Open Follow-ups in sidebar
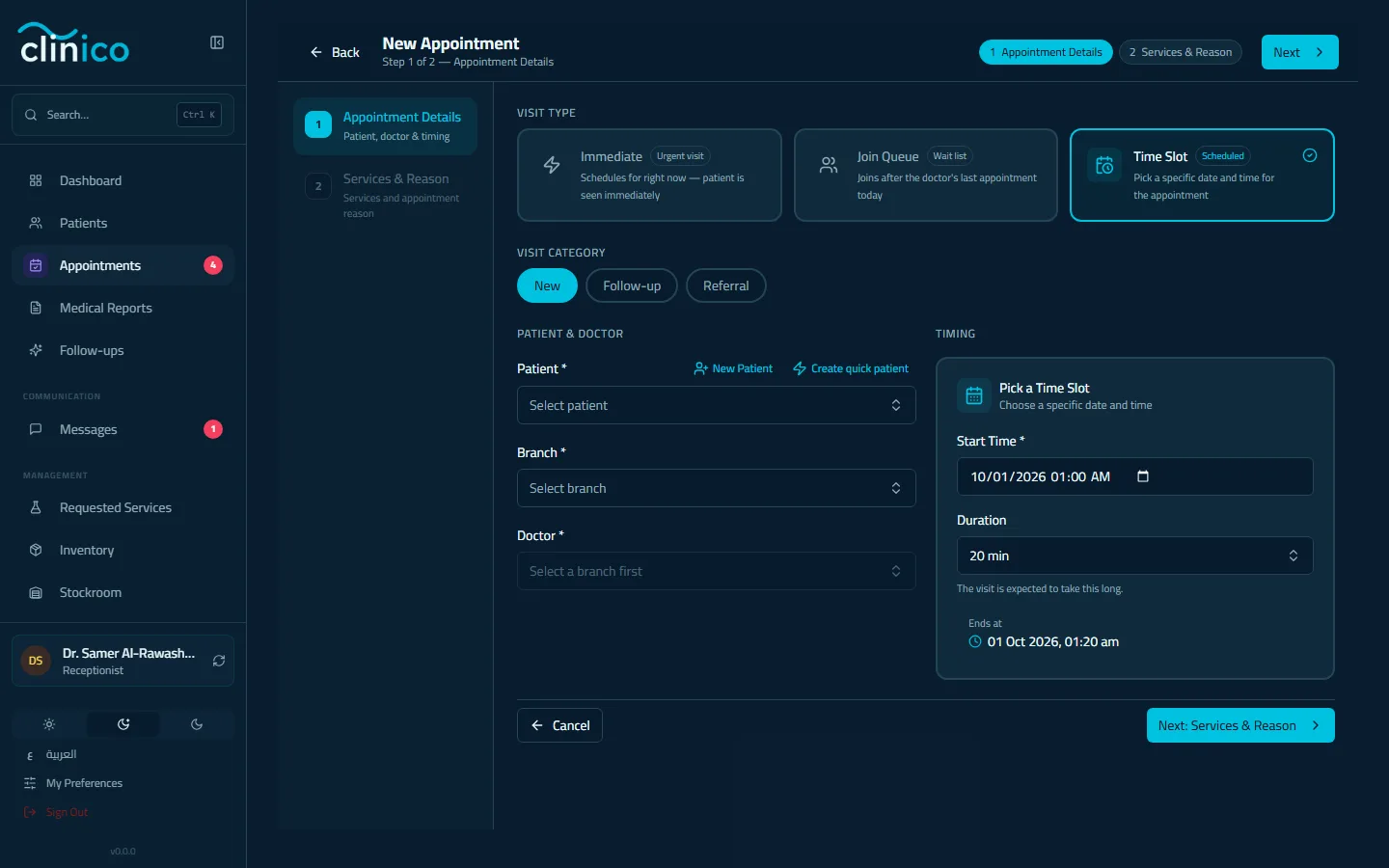Viewport: 1389px width, 868px height. (x=123, y=350)
